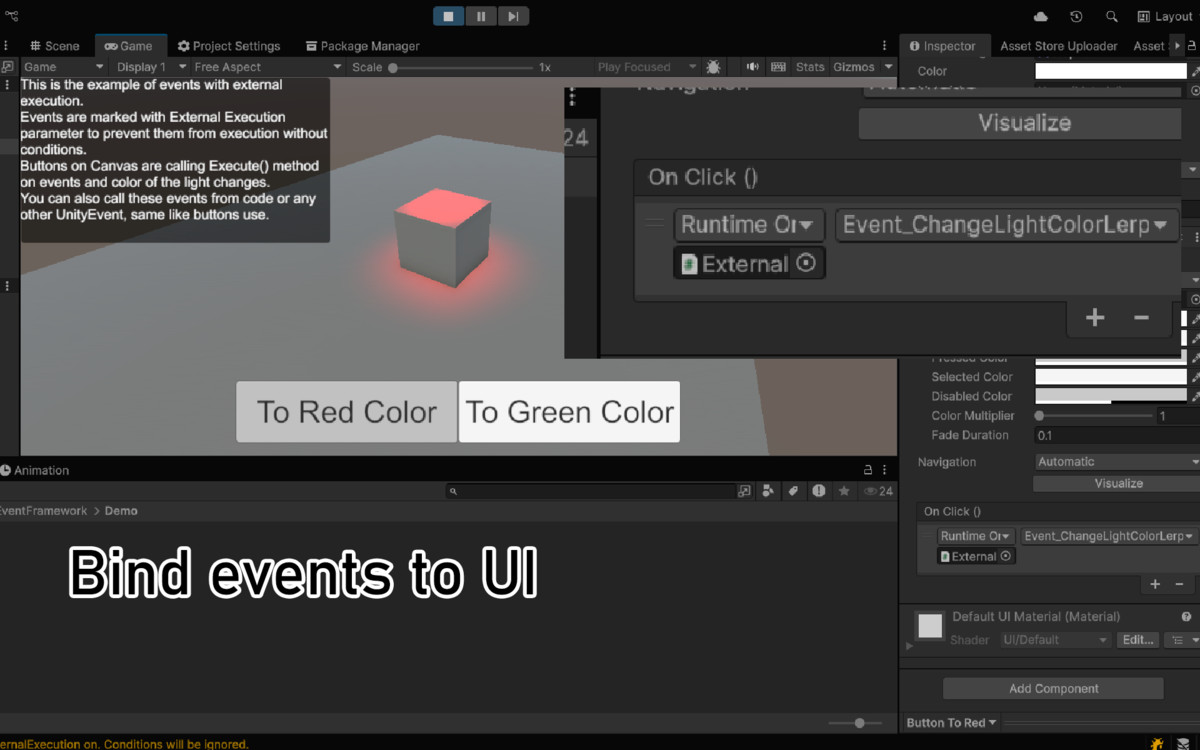Viewport: 1200px width, 750px height.
Task: Open the Runtime Only dropdown under On Click
Action: (748, 224)
